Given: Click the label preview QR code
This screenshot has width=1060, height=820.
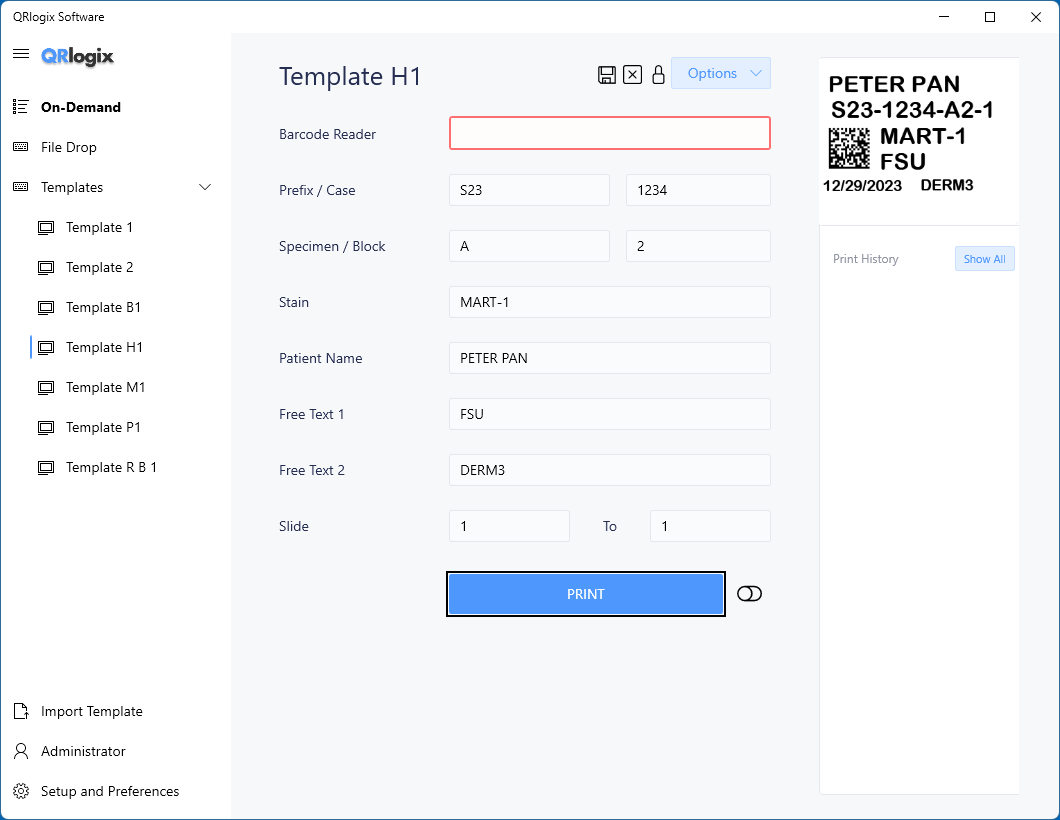Looking at the screenshot, I should pos(849,148).
